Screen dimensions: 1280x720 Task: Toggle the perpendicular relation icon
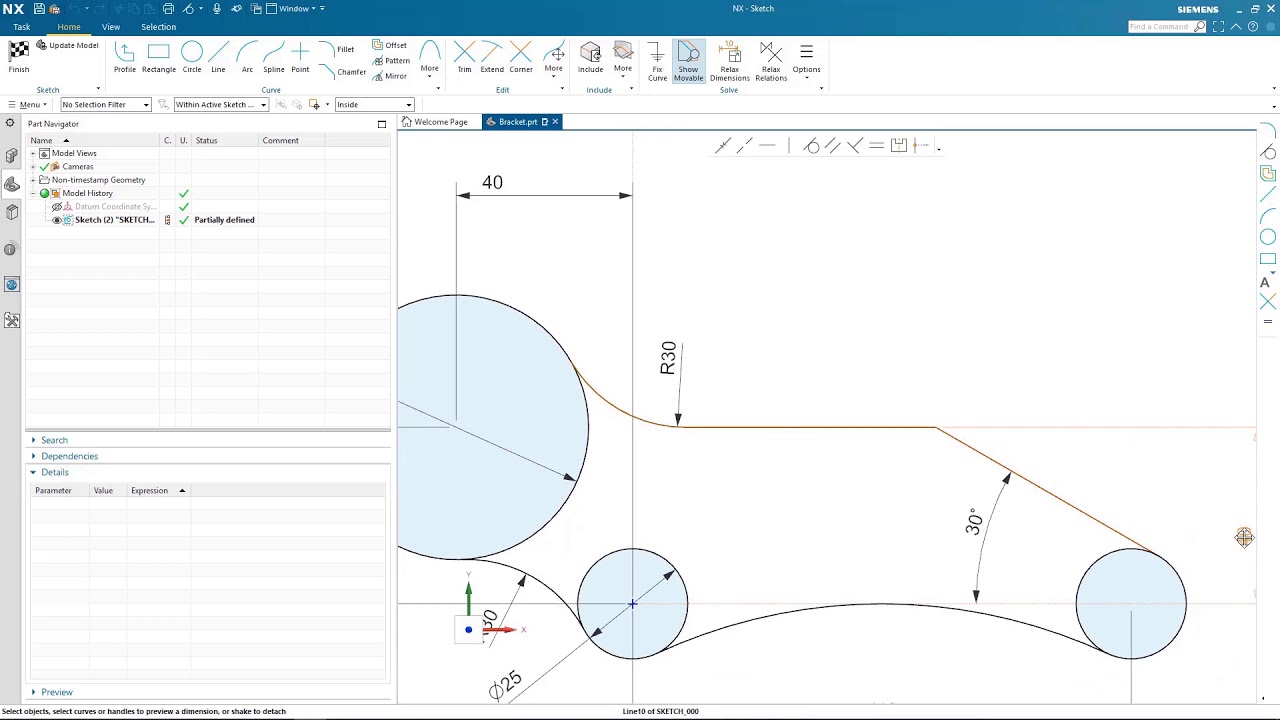[854, 146]
